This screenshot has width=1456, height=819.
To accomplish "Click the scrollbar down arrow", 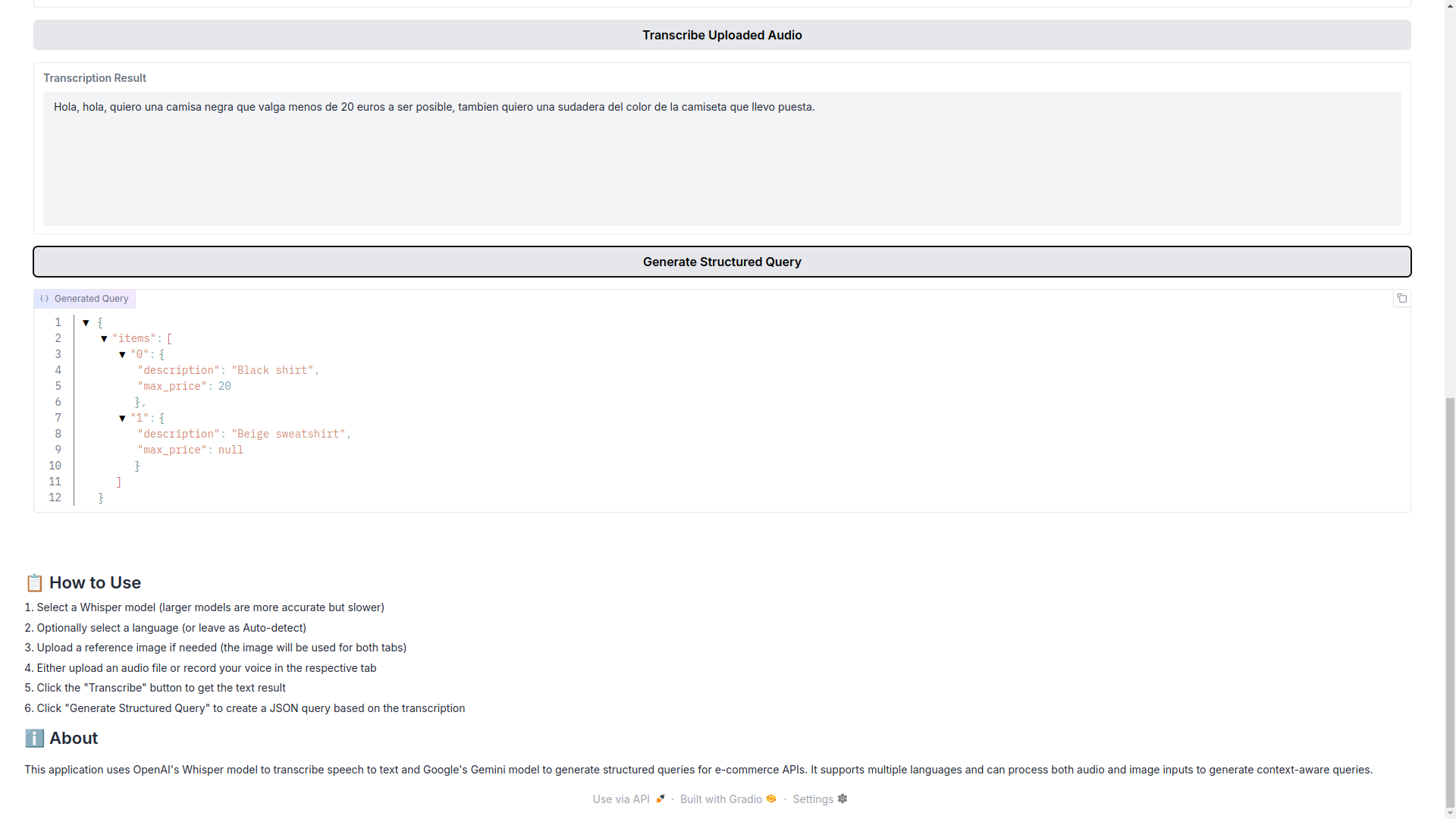I will 1450,813.
